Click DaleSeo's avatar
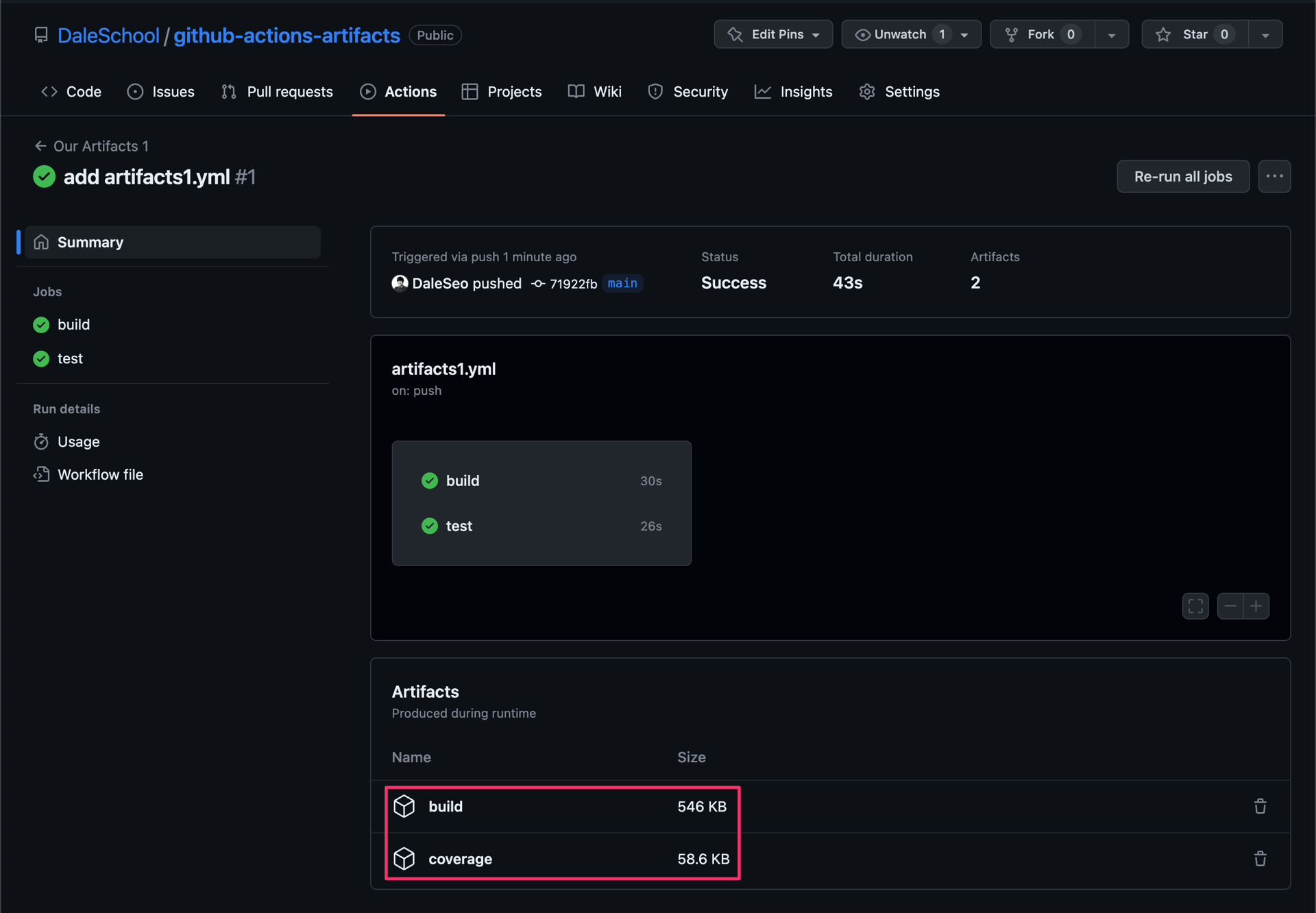The width and height of the screenshot is (1316, 913). click(x=400, y=283)
